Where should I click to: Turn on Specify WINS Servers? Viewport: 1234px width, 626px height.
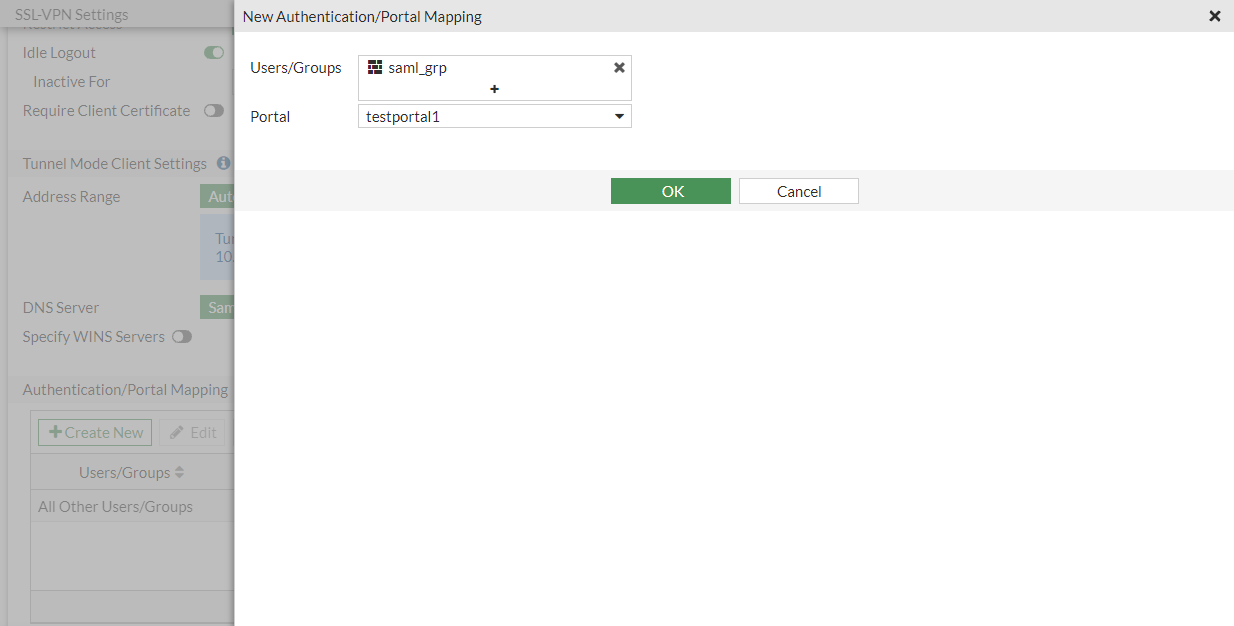181,337
